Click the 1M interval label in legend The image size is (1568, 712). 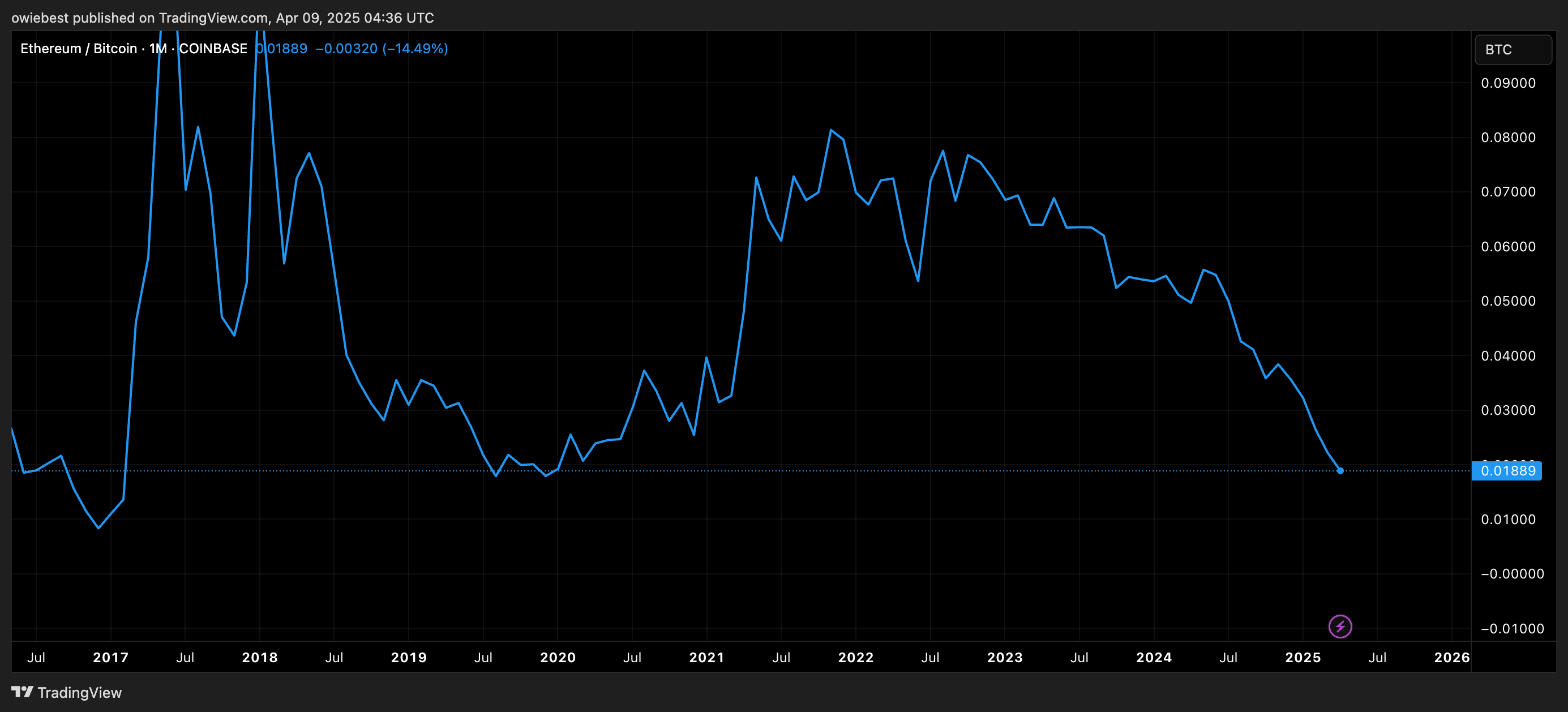tap(158, 49)
